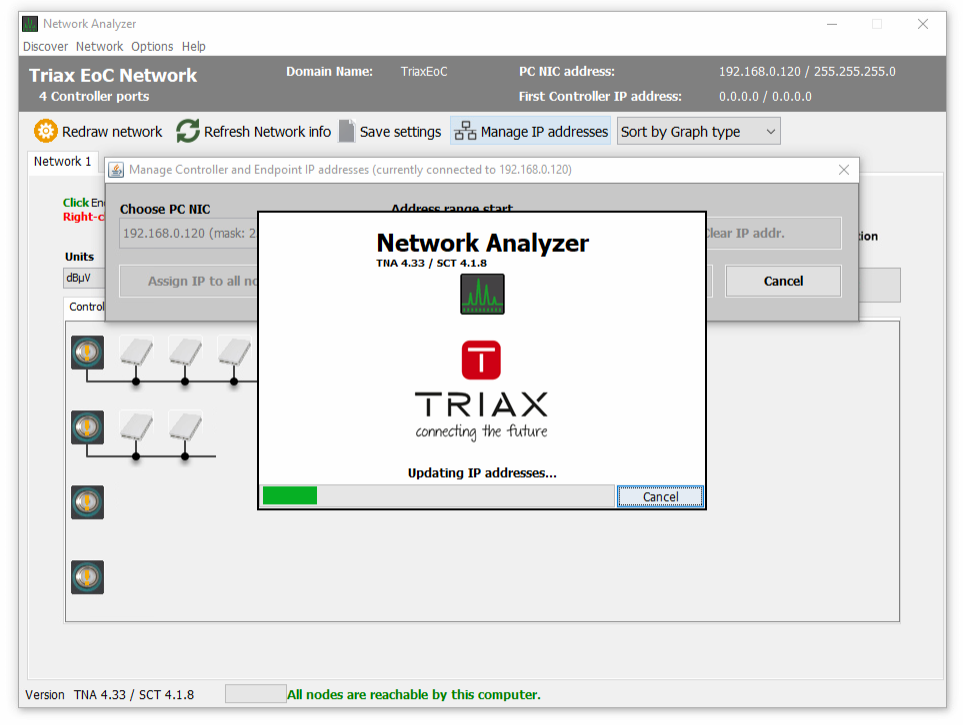Click the Save settings label
Viewport: 963px width, 725px height.
(x=400, y=132)
